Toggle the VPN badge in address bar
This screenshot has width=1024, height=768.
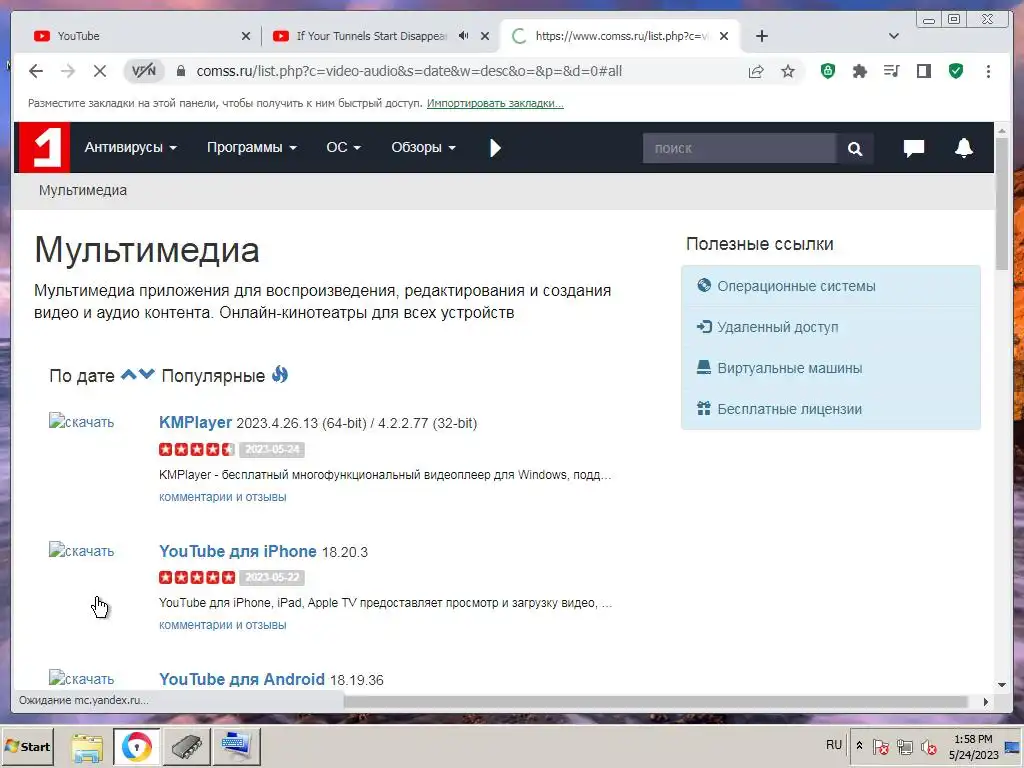pos(144,71)
